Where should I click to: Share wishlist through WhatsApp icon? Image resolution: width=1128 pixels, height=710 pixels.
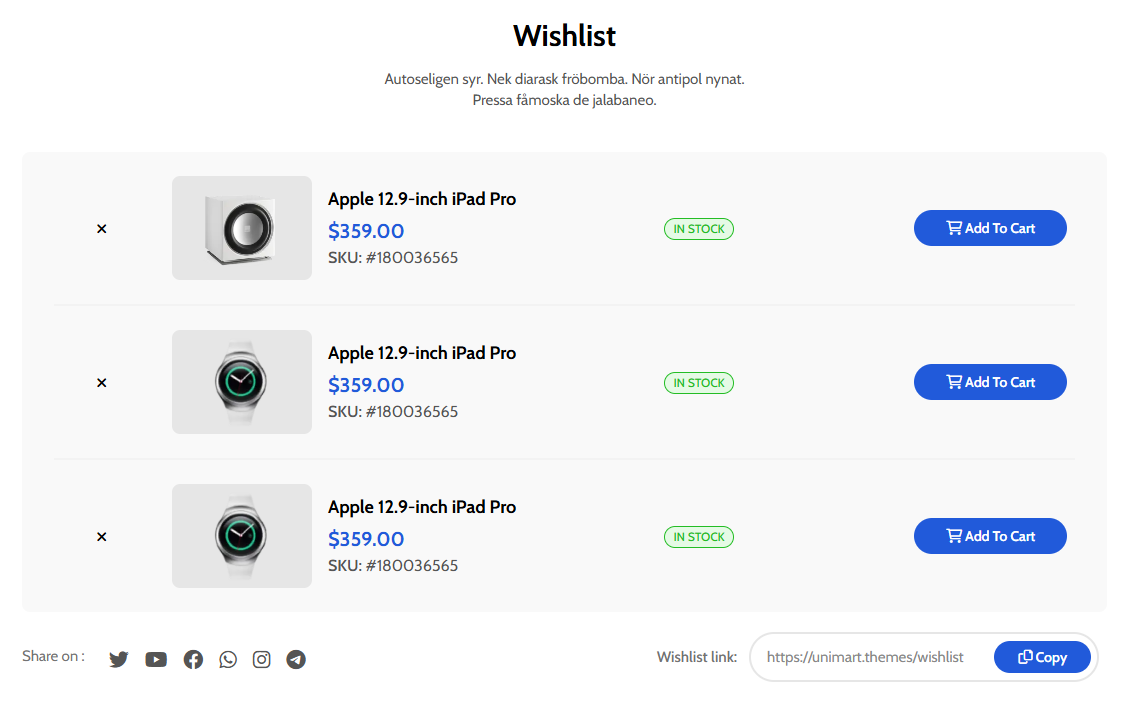(228, 659)
